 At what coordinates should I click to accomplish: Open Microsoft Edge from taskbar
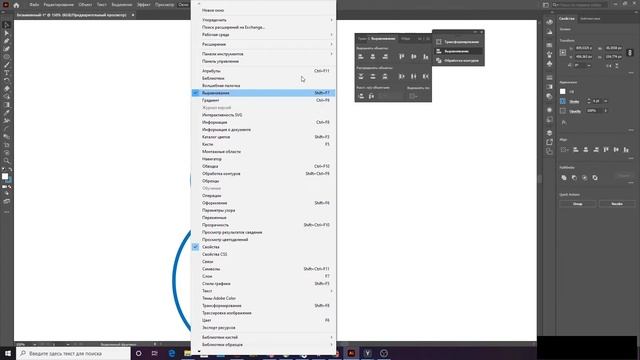[x=172, y=353]
